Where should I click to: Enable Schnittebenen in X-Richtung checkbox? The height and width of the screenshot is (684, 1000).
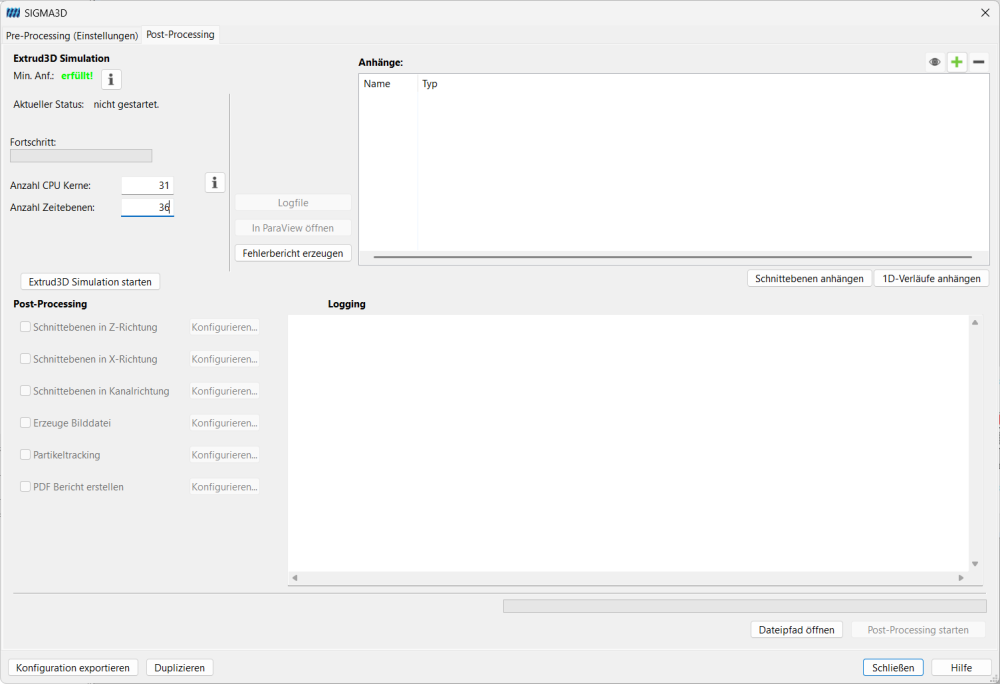[26, 359]
